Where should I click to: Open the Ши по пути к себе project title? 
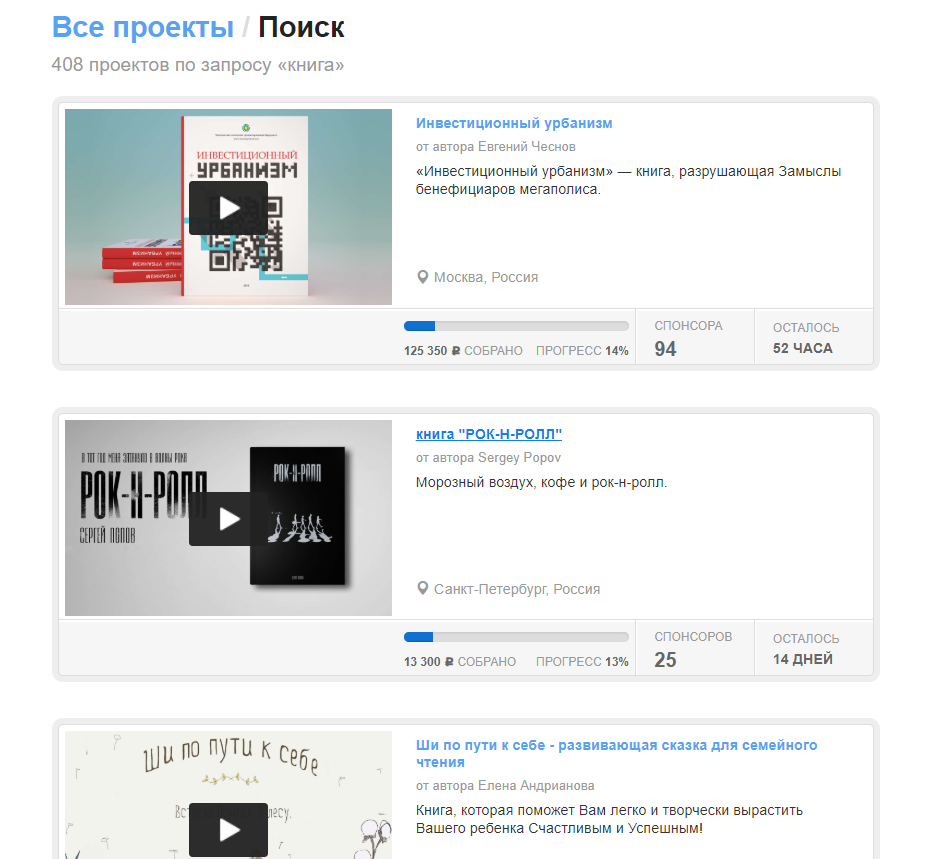click(617, 754)
